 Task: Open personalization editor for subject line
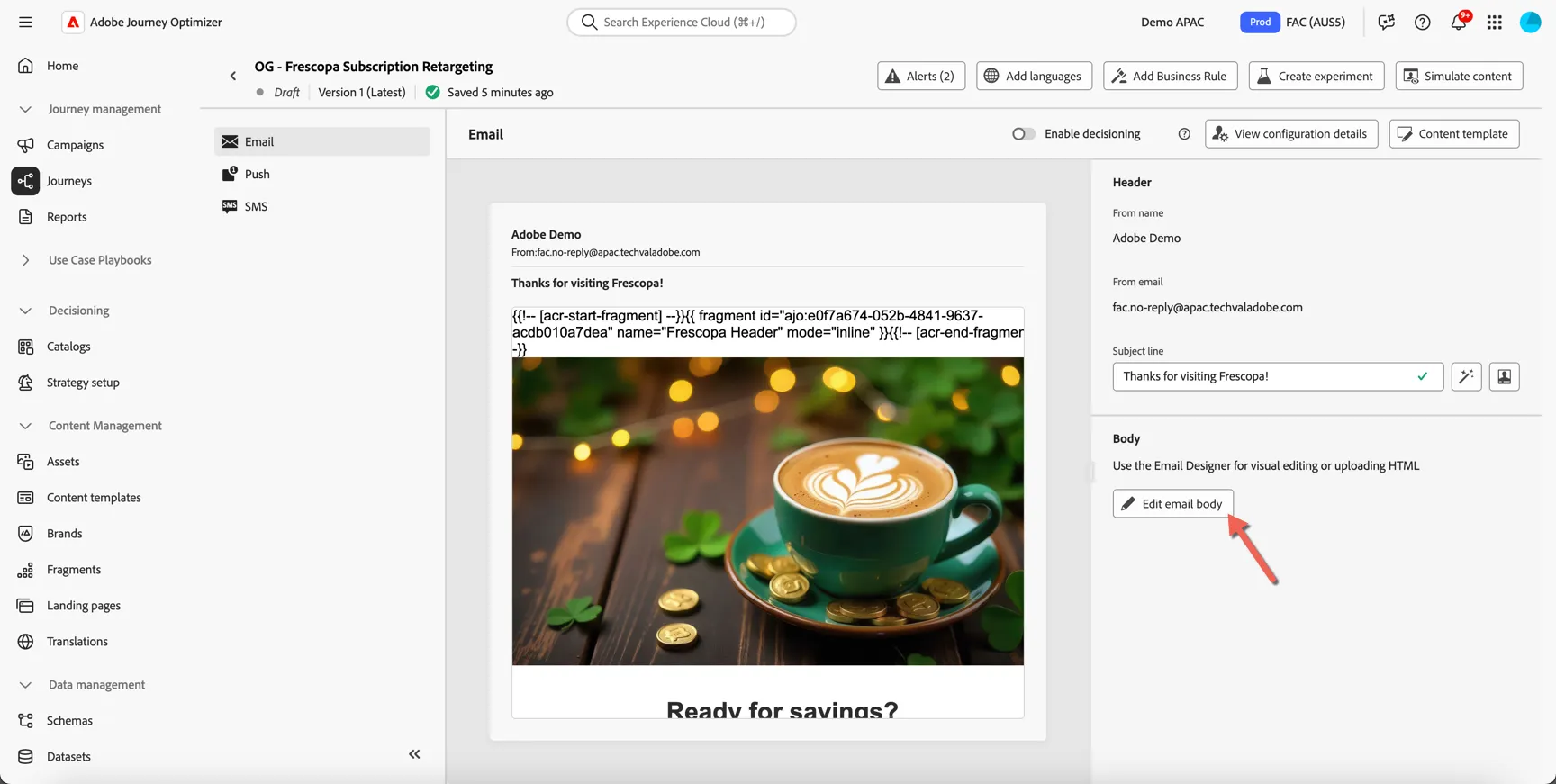point(1504,376)
